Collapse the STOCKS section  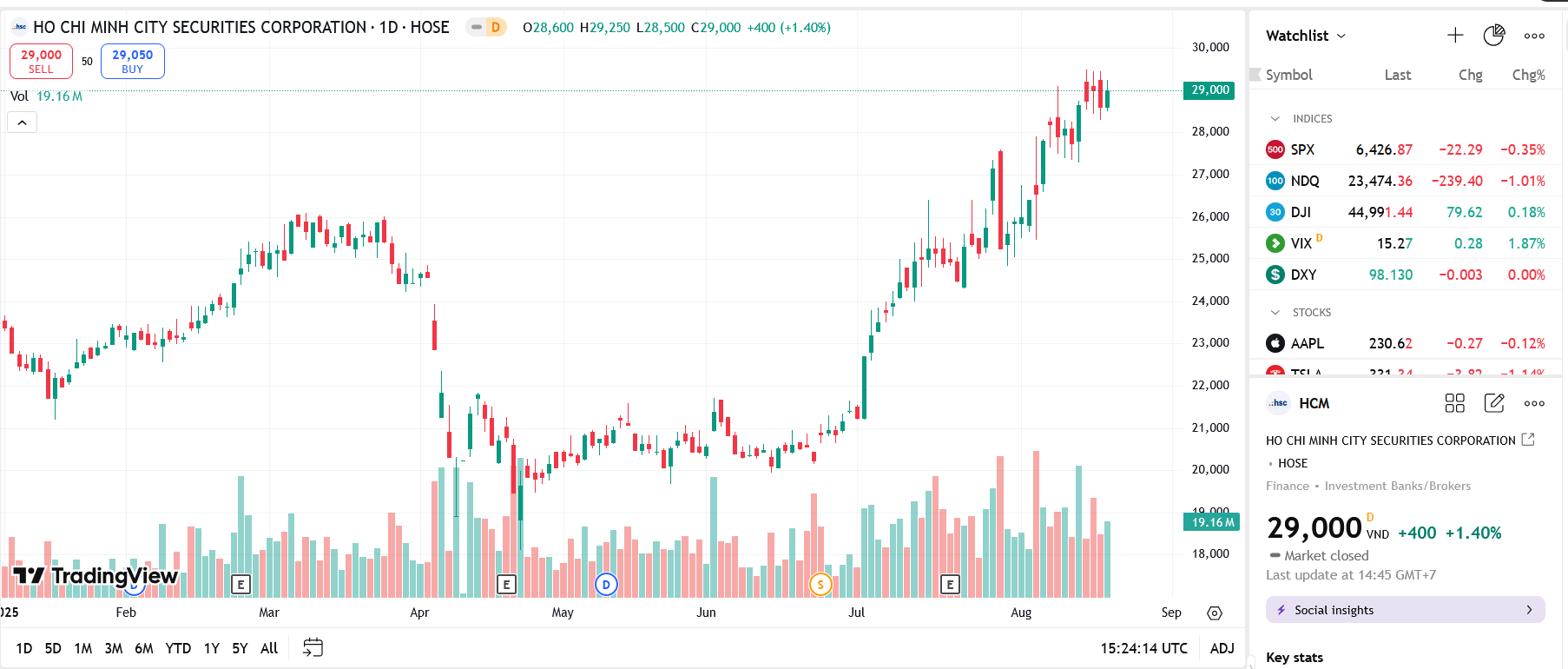pyautogui.click(x=1275, y=312)
